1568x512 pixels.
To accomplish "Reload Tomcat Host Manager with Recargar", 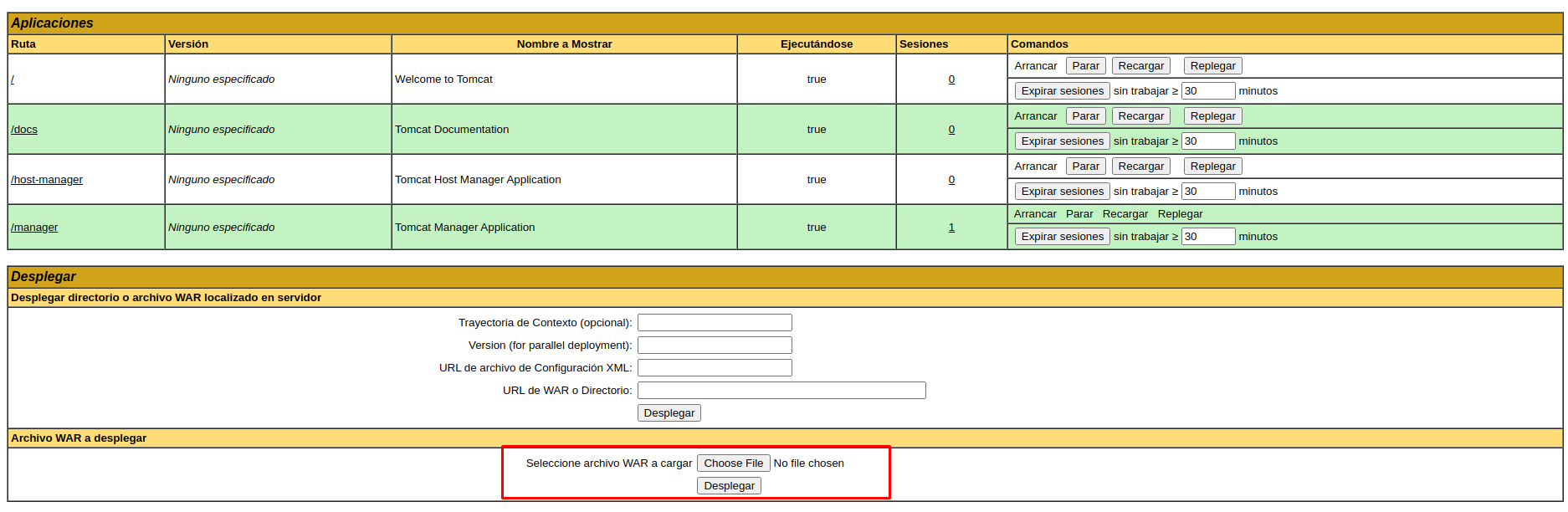I will 1141,166.
